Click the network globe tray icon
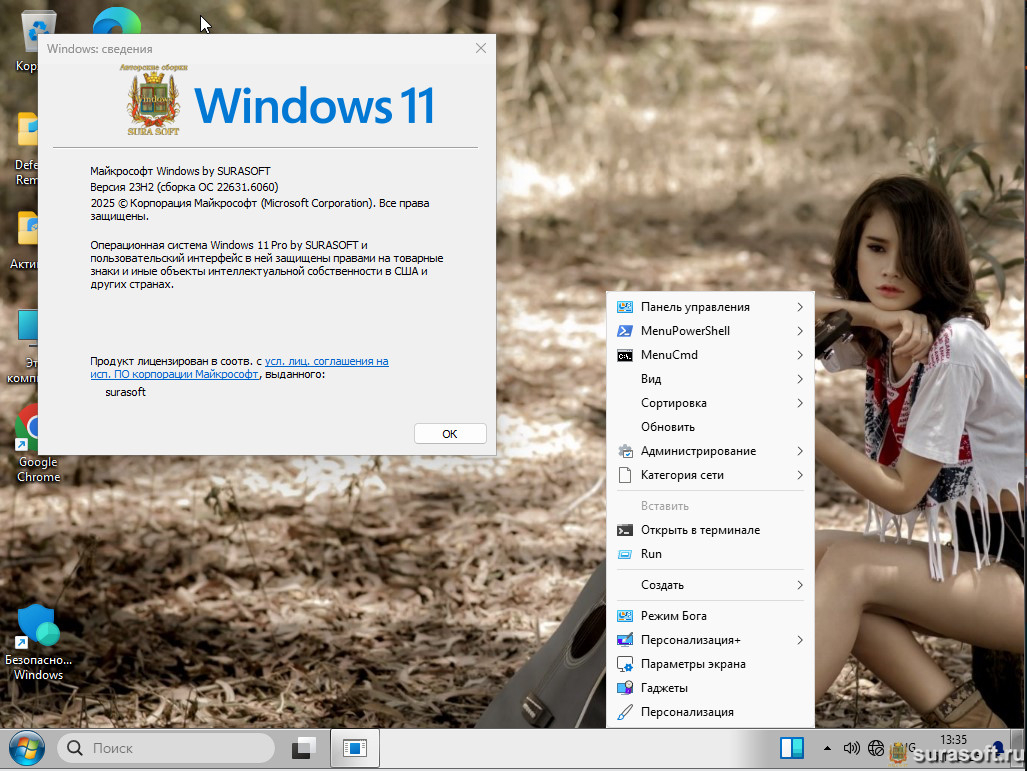This screenshot has height=771, width=1027. click(876, 748)
